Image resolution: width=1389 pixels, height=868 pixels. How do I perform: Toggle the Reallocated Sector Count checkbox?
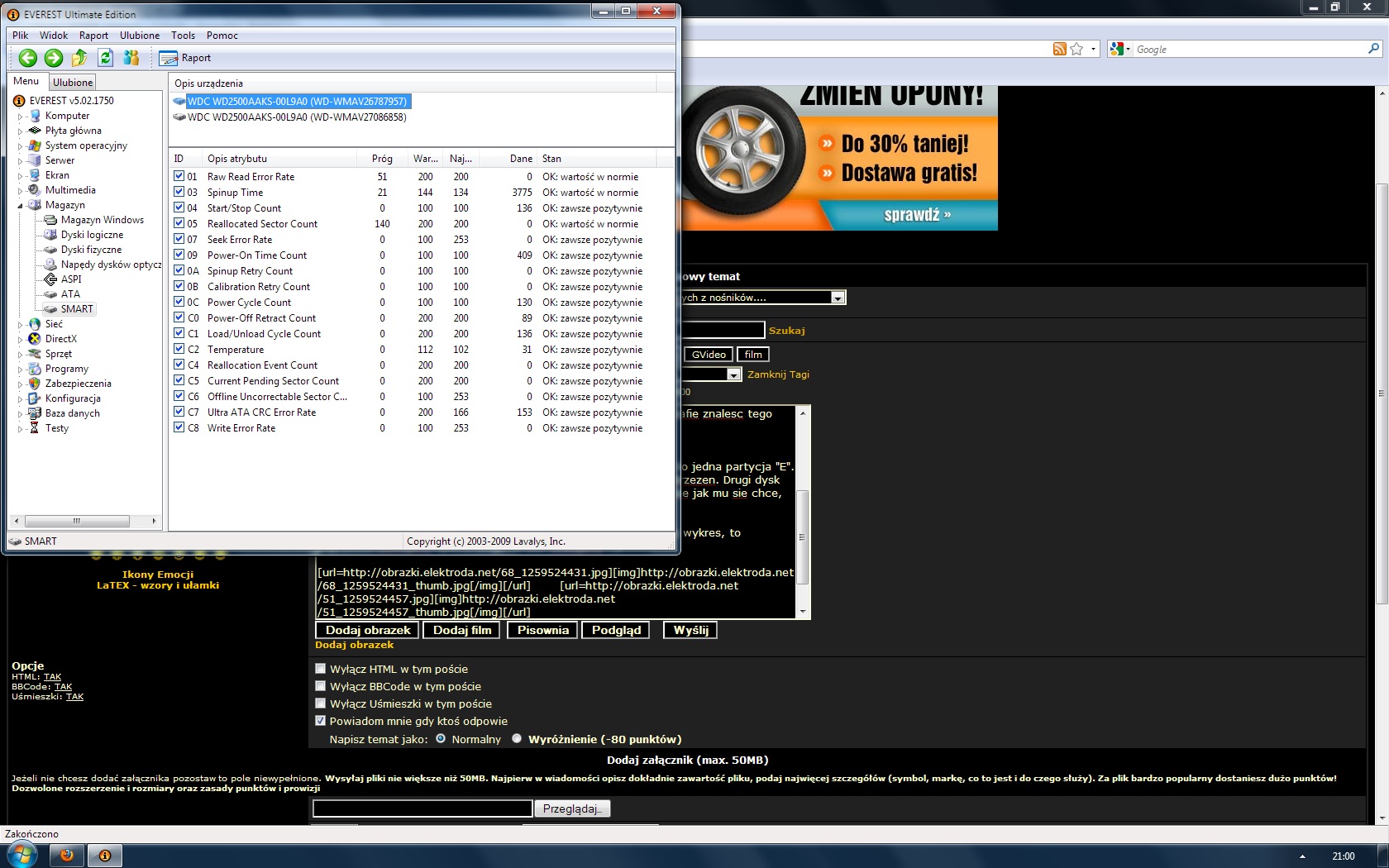[x=179, y=223]
